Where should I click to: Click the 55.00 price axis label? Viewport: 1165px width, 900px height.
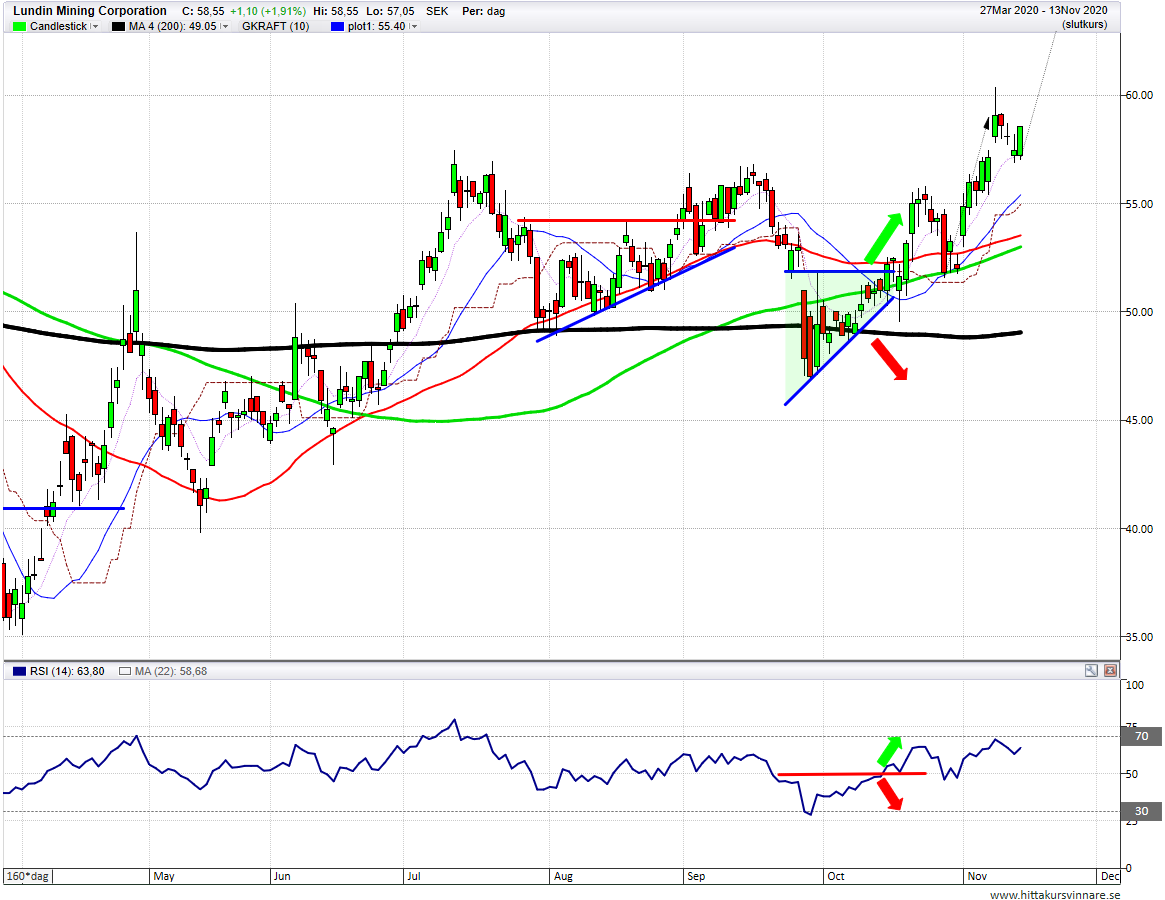1139,204
